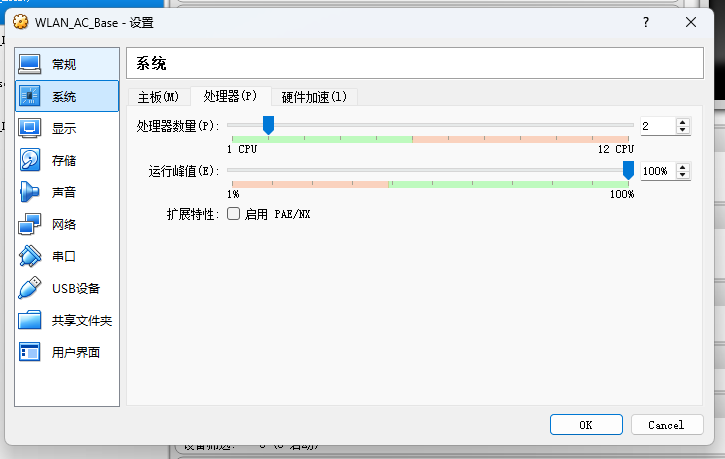Increase 运行峰值 percentage with up arrow
Image resolution: width=725 pixels, height=459 pixels.
[x=683, y=167]
